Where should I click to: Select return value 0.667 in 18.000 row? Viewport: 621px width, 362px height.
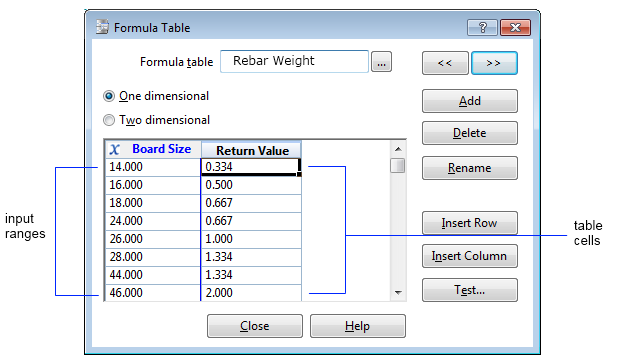click(x=251, y=203)
